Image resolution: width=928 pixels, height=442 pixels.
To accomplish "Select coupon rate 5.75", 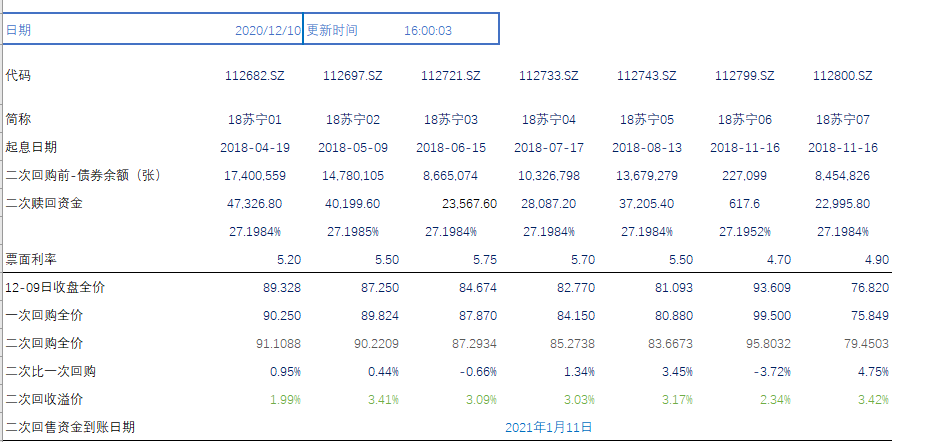I will [x=485, y=259].
